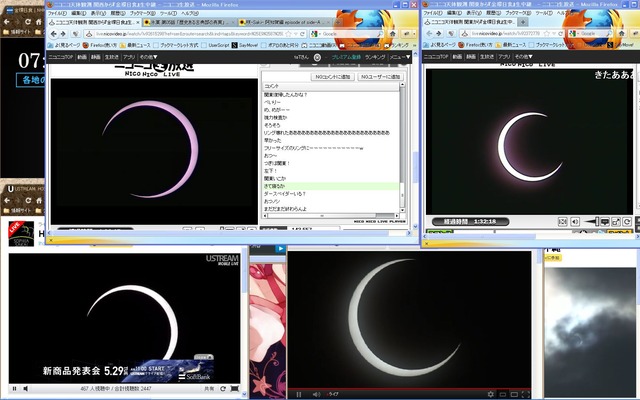Mute the right Nico Nico Live player
This screenshot has height=400, width=640.
575,222
